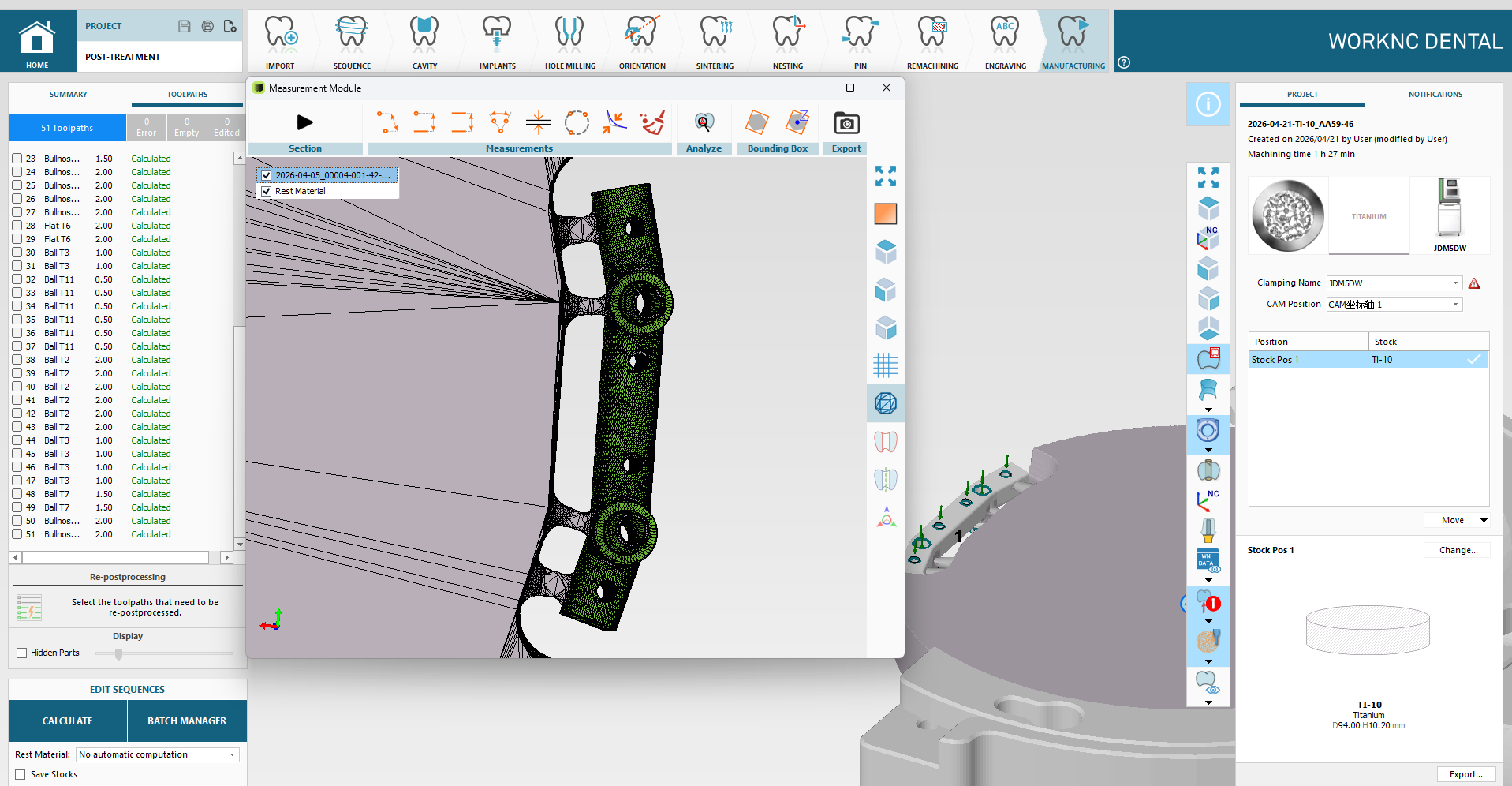Click the Calculate button
This screenshot has width=1512, height=786.
[x=68, y=720]
